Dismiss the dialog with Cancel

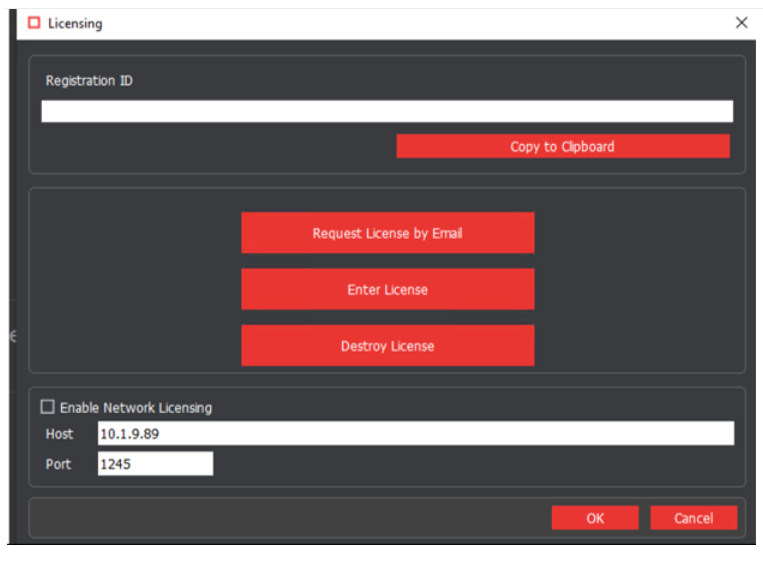coord(693,518)
